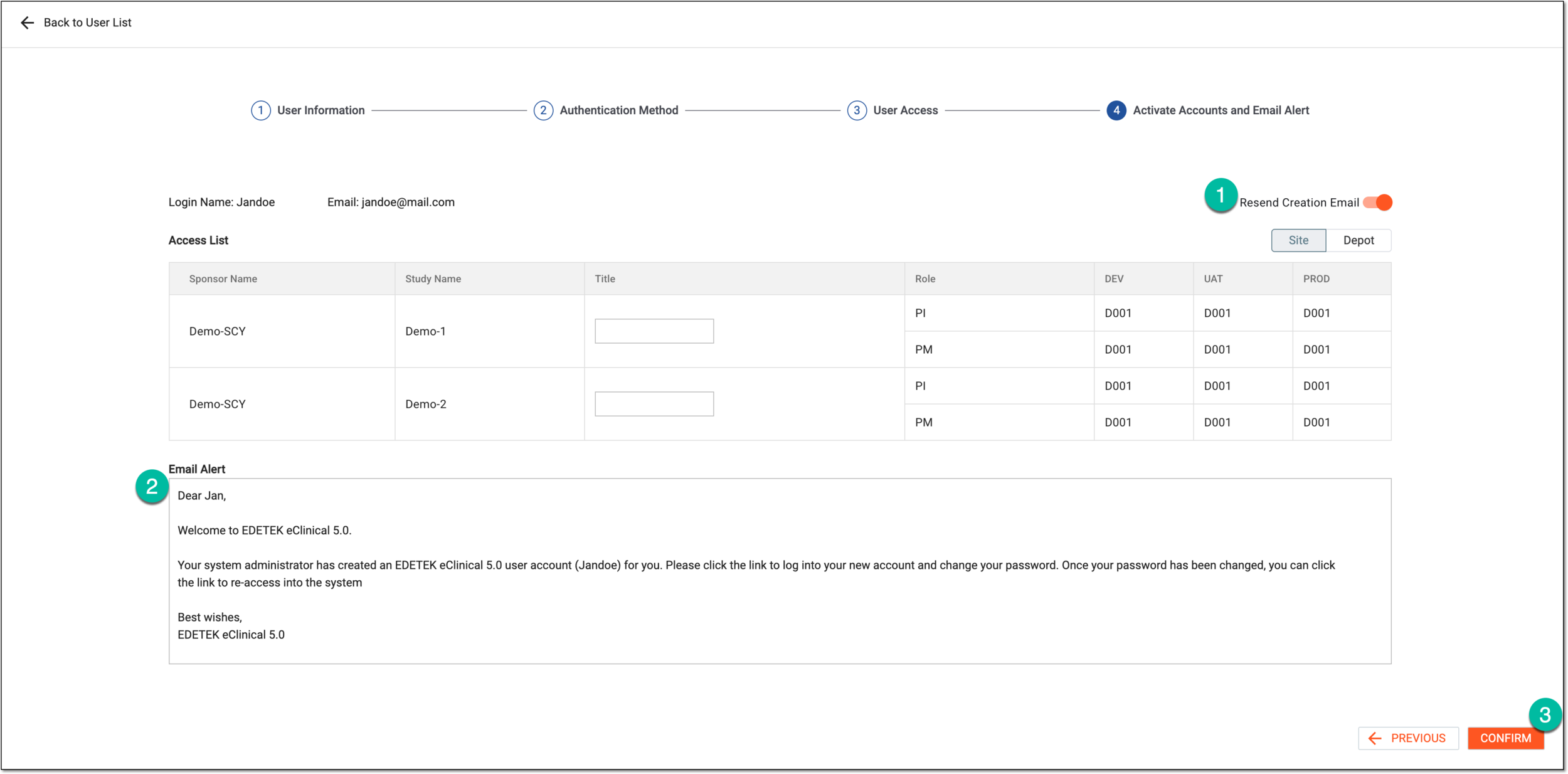Click 'Dear Jan,' line in email
This screenshot has width=1568, height=774.
pos(201,496)
